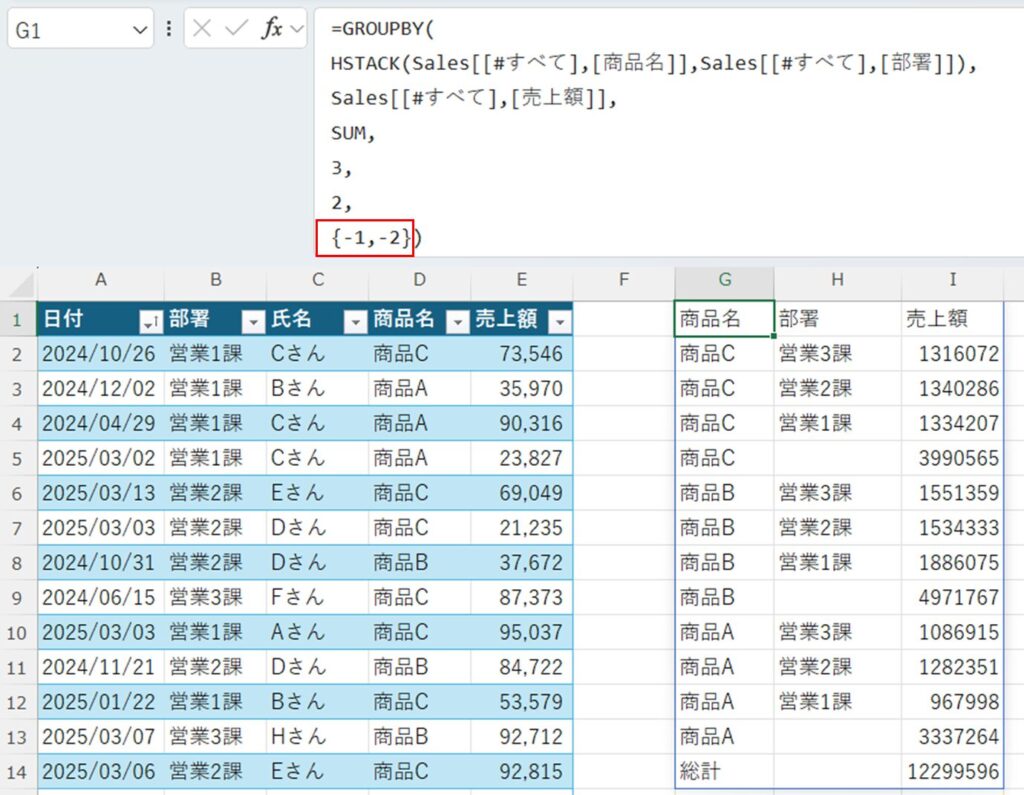1024x795 pixels.
Task: Select cell containing Aさん
Action: [318, 632]
